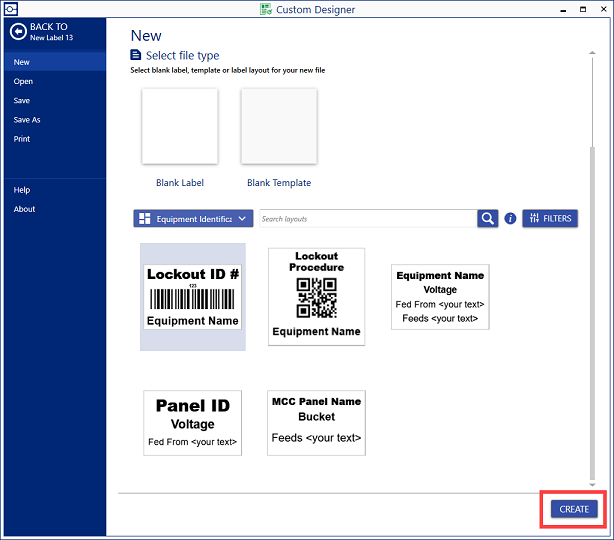
Task: Click the scrollbar up arrow
Action: (x=592, y=52)
